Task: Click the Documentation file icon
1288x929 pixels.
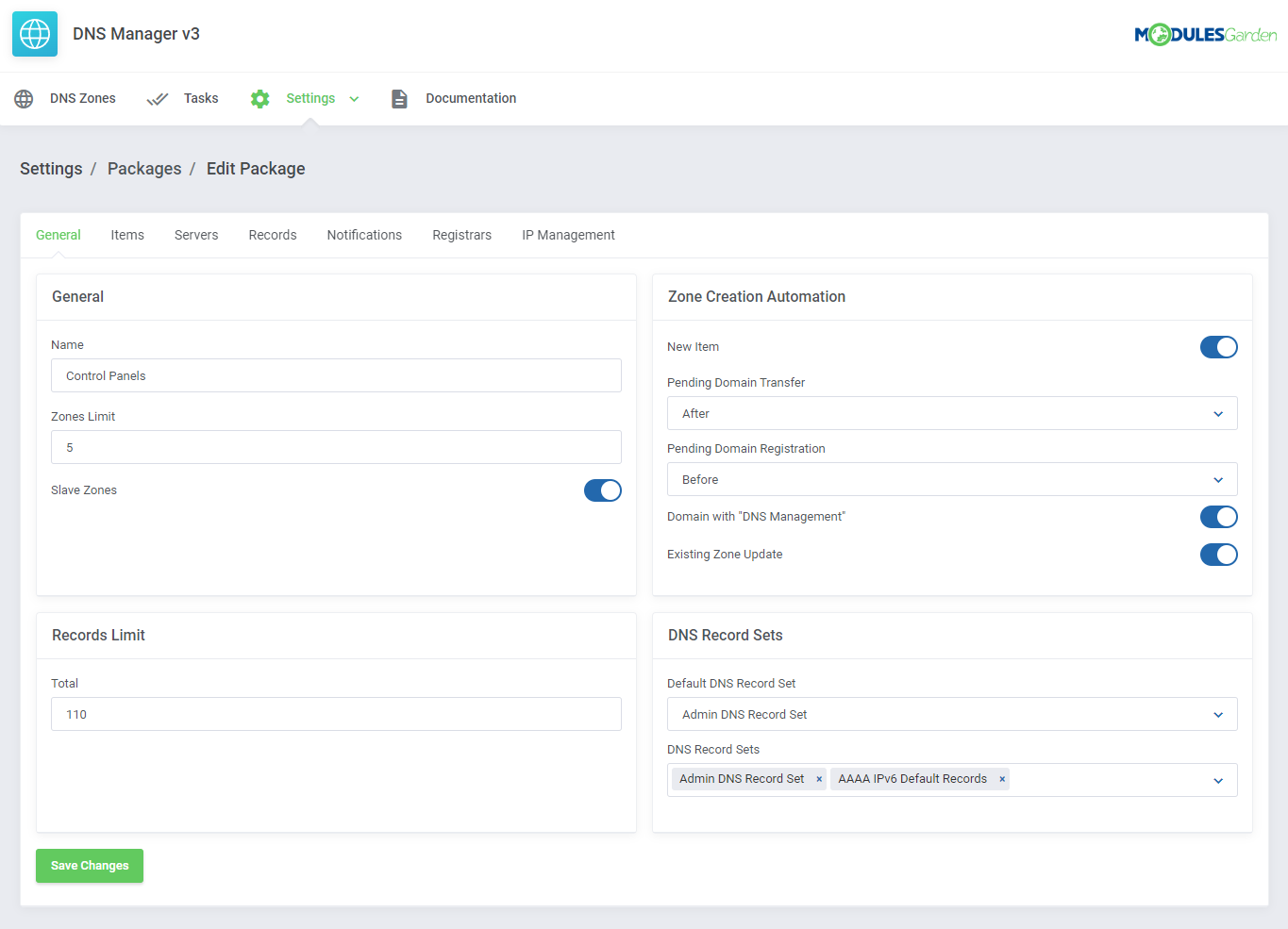Action: click(x=399, y=99)
